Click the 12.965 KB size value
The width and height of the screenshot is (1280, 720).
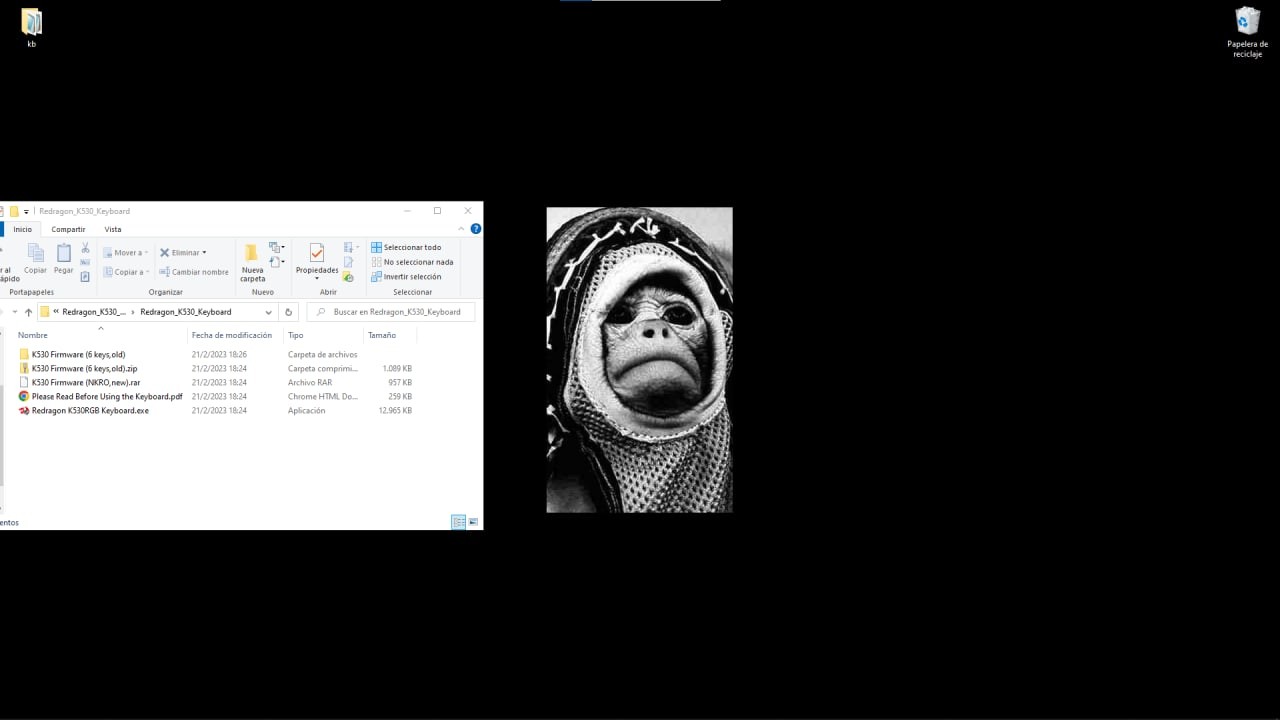(x=395, y=410)
